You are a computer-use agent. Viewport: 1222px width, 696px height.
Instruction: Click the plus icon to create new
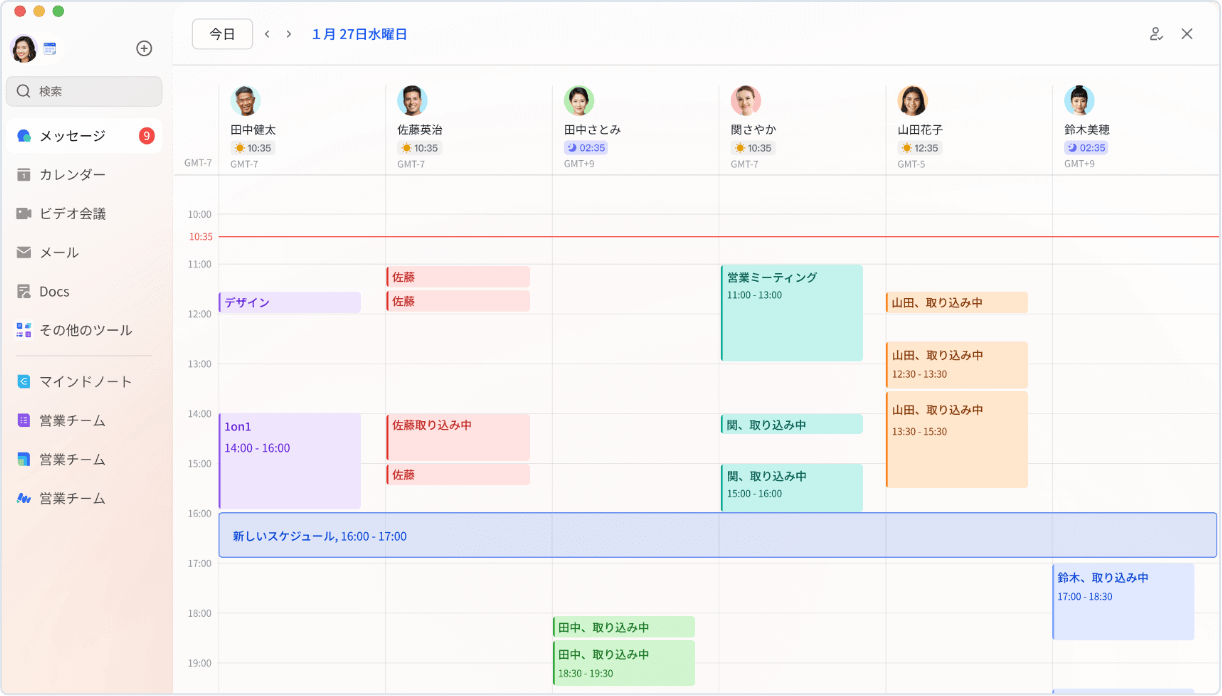click(x=144, y=48)
